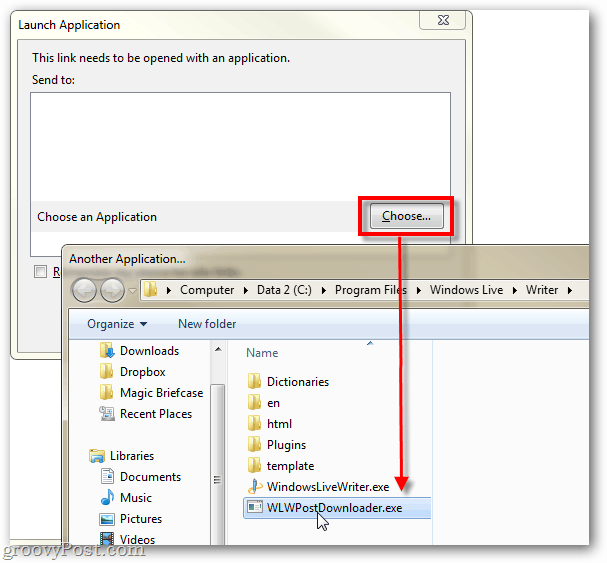Open Pictures library

click(141, 519)
